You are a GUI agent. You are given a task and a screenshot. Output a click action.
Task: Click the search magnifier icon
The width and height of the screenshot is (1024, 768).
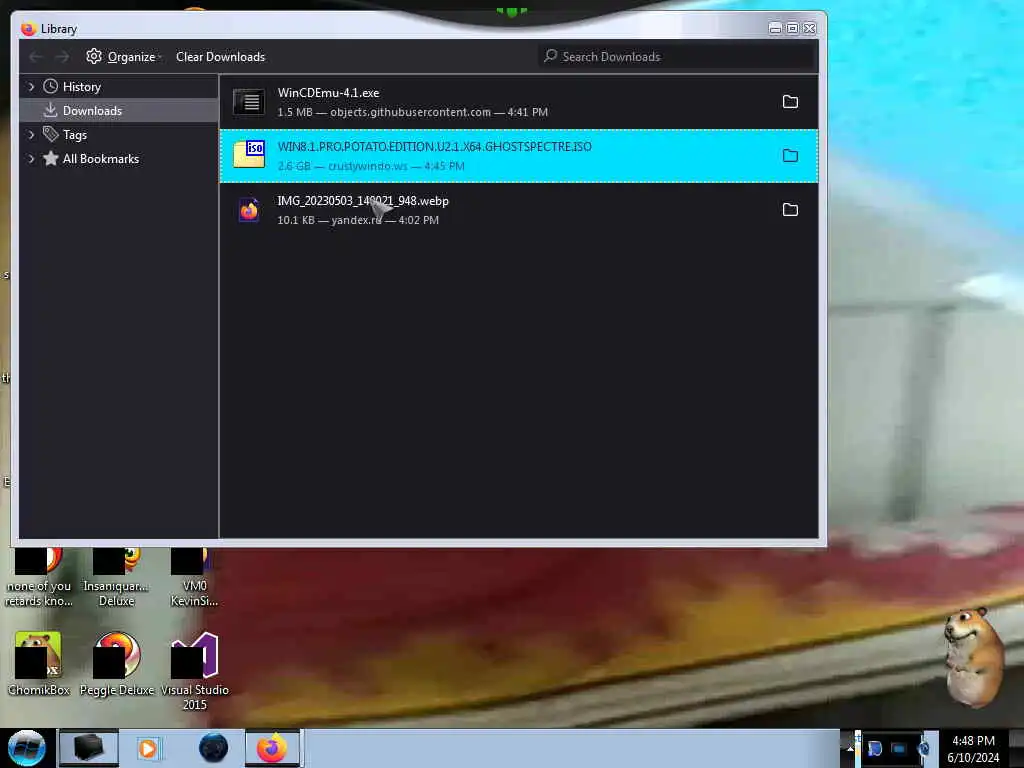[x=551, y=56]
